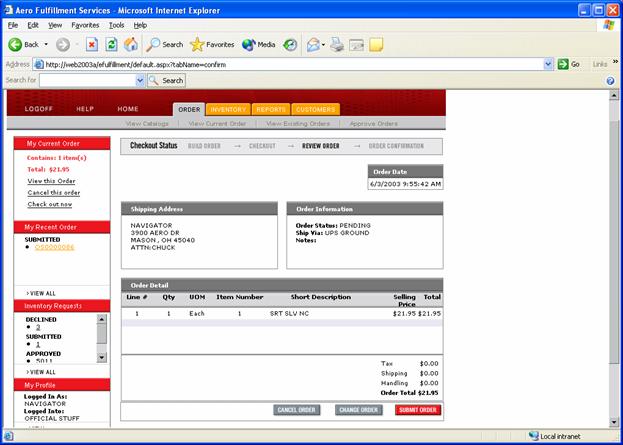Click the HELP link in red header
The height and width of the screenshot is (445, 623).
pyautogui.click(x=85, y=109)
